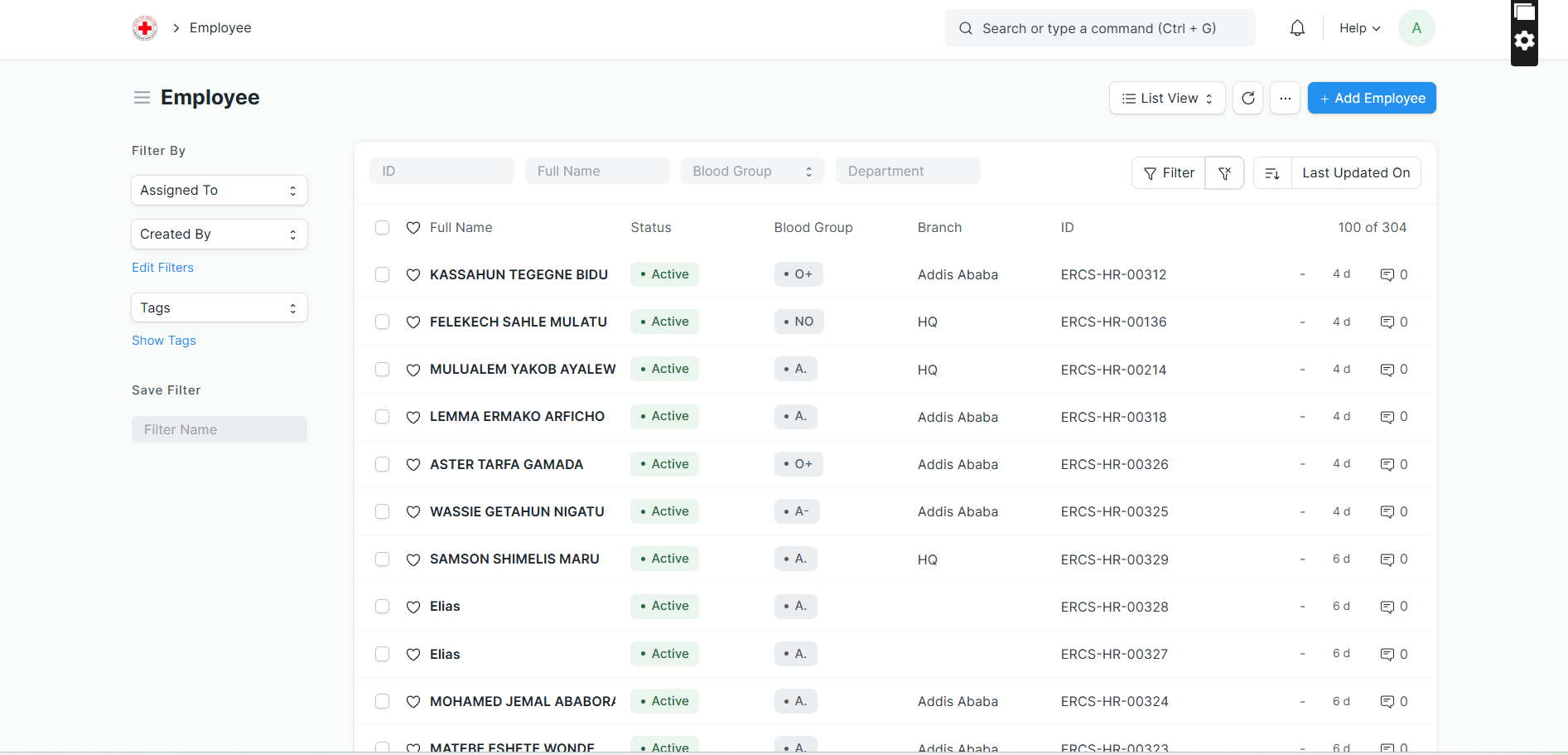This screenshot has width=1568, height=755.
Task: Open the notifications bell
Action: (1297, 28)
